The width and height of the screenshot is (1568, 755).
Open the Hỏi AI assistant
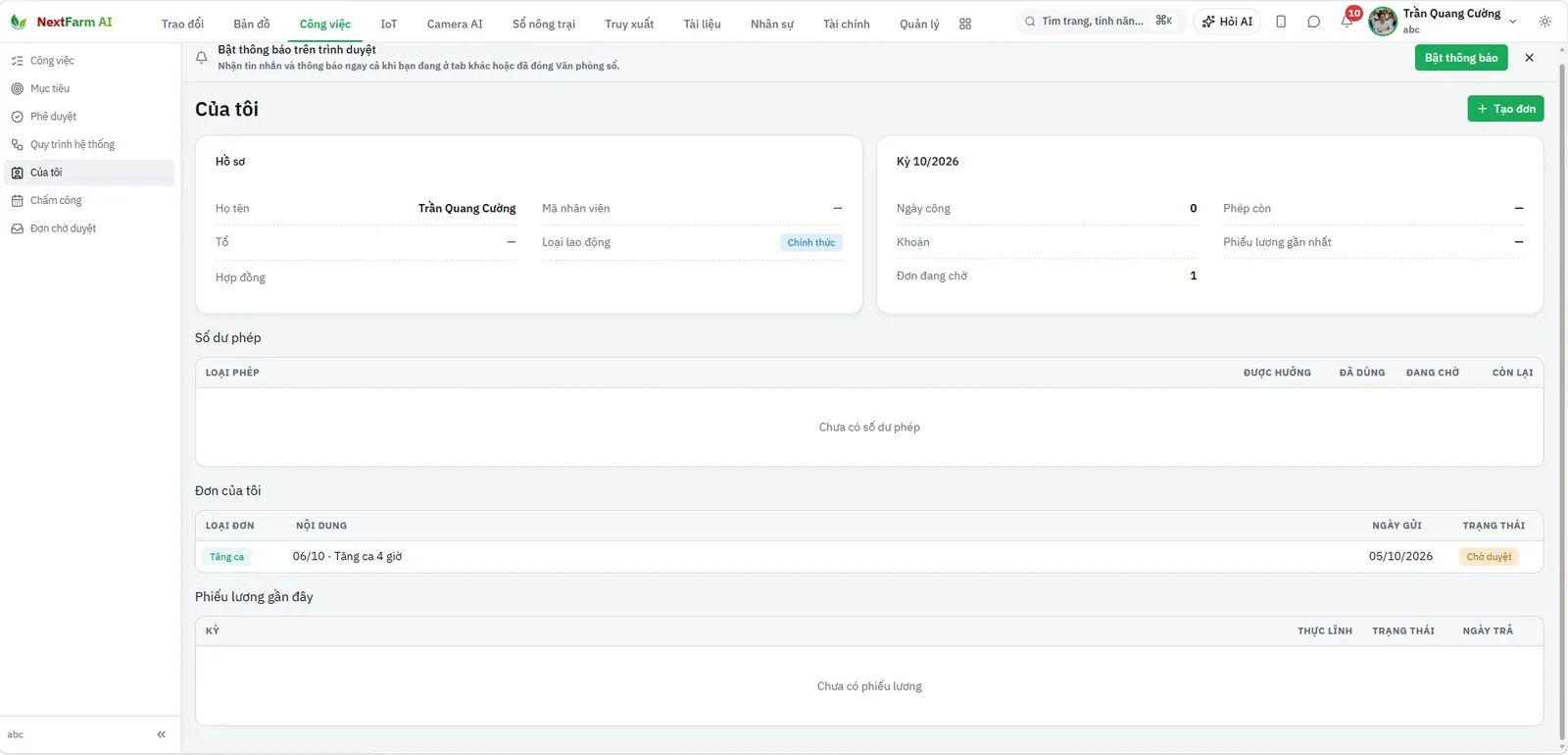(1227, 22)
